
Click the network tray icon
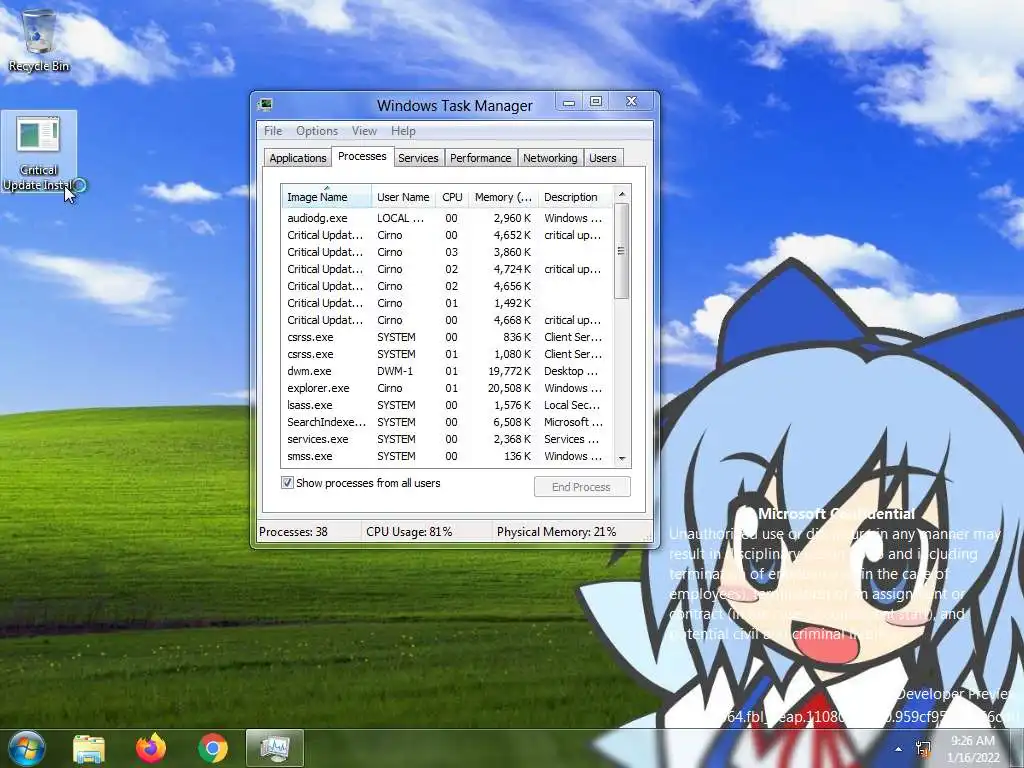(923, 749)
